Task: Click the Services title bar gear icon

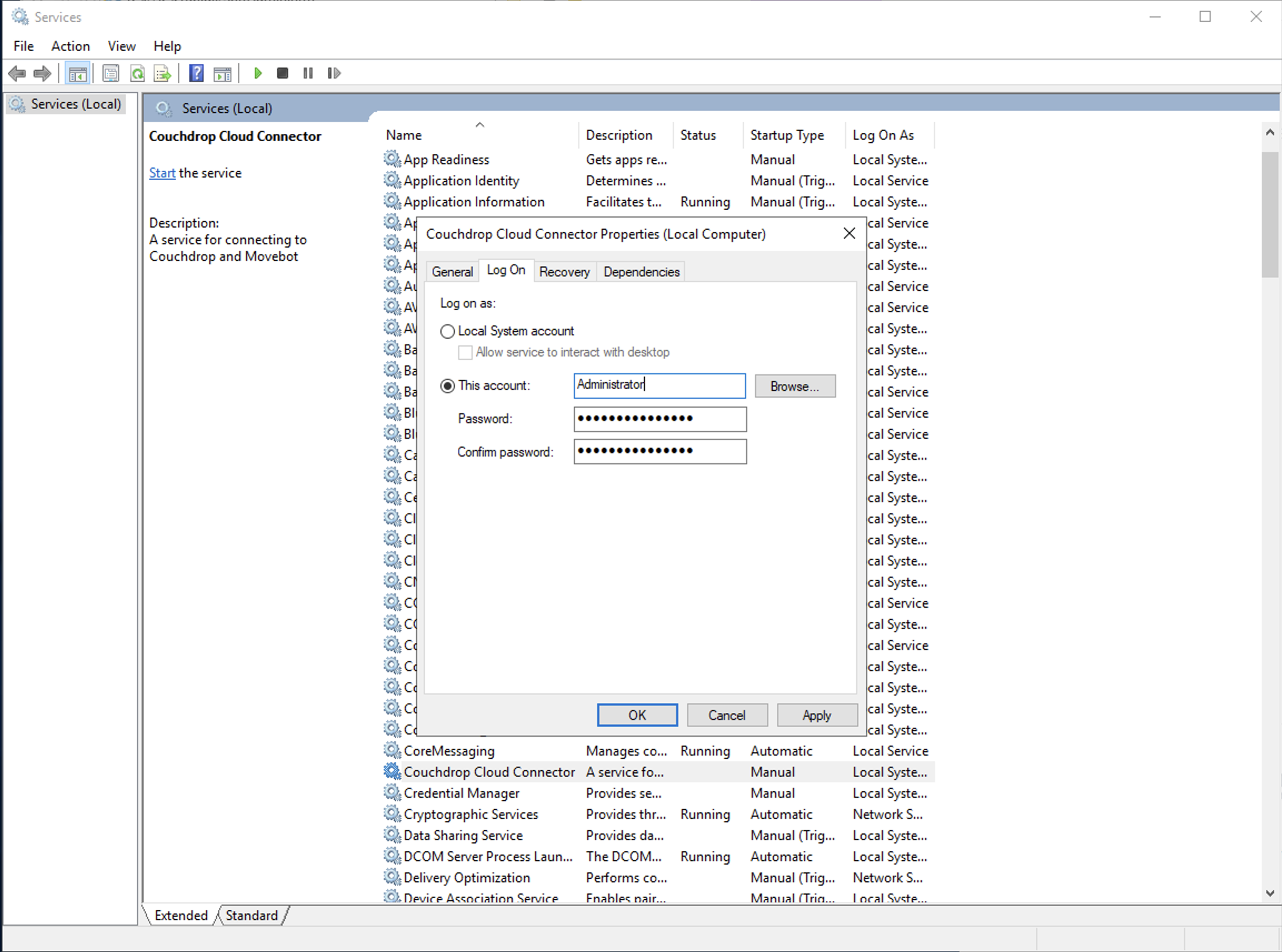Action: point(20,17)
